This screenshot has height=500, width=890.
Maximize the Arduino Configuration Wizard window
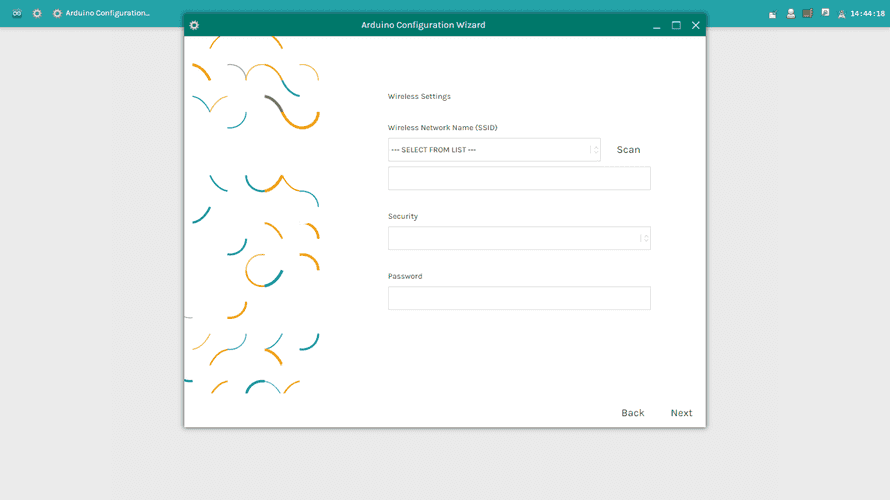pos(676,25)
